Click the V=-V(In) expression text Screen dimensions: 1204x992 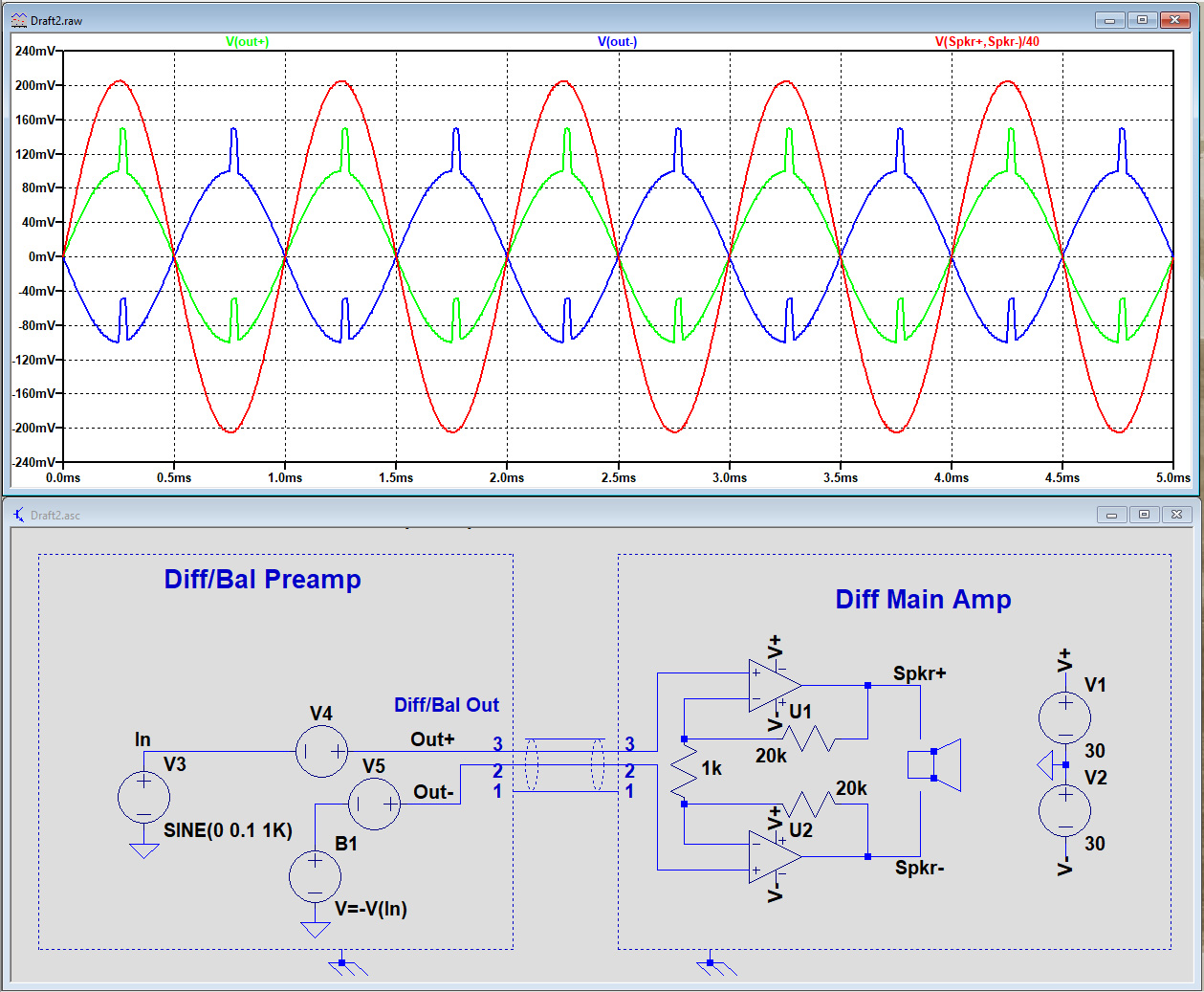point(371,909)
